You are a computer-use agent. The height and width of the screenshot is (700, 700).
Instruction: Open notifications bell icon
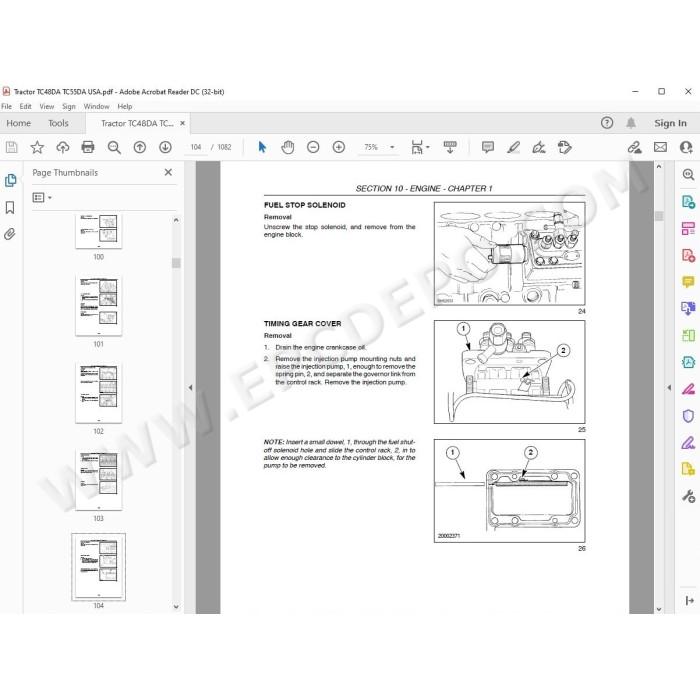(631, 123)
